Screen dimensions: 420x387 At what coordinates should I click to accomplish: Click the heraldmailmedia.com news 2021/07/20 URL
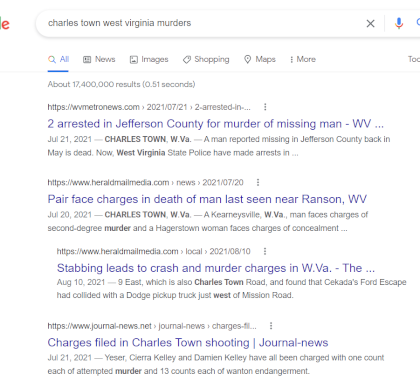click(x=145, y=182)
